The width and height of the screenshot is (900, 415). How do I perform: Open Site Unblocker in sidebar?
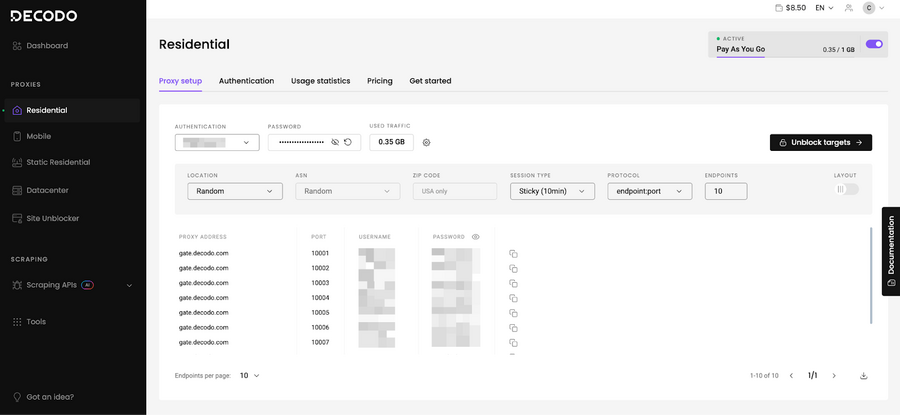45,218
